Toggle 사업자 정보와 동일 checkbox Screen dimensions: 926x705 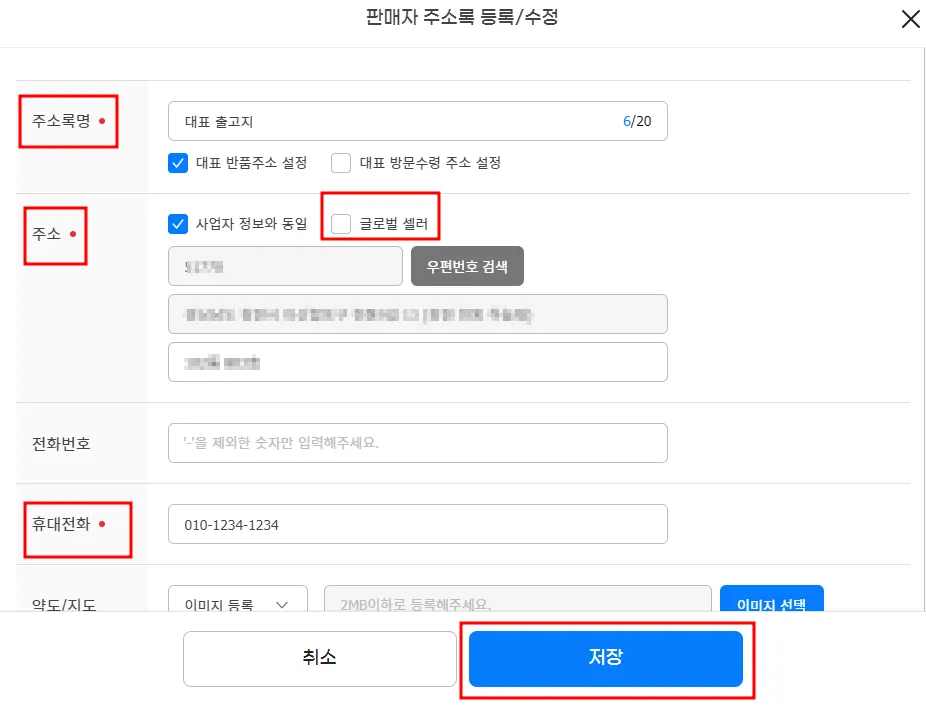coord(178,224)
